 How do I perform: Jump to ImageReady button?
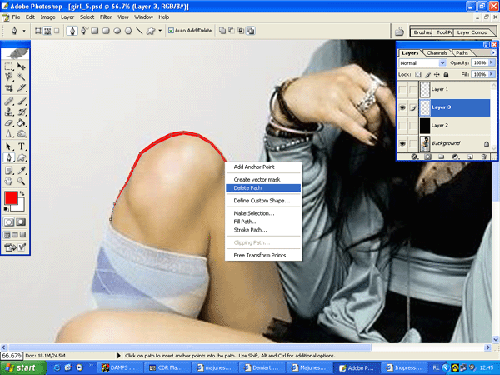tap(15, 247)
